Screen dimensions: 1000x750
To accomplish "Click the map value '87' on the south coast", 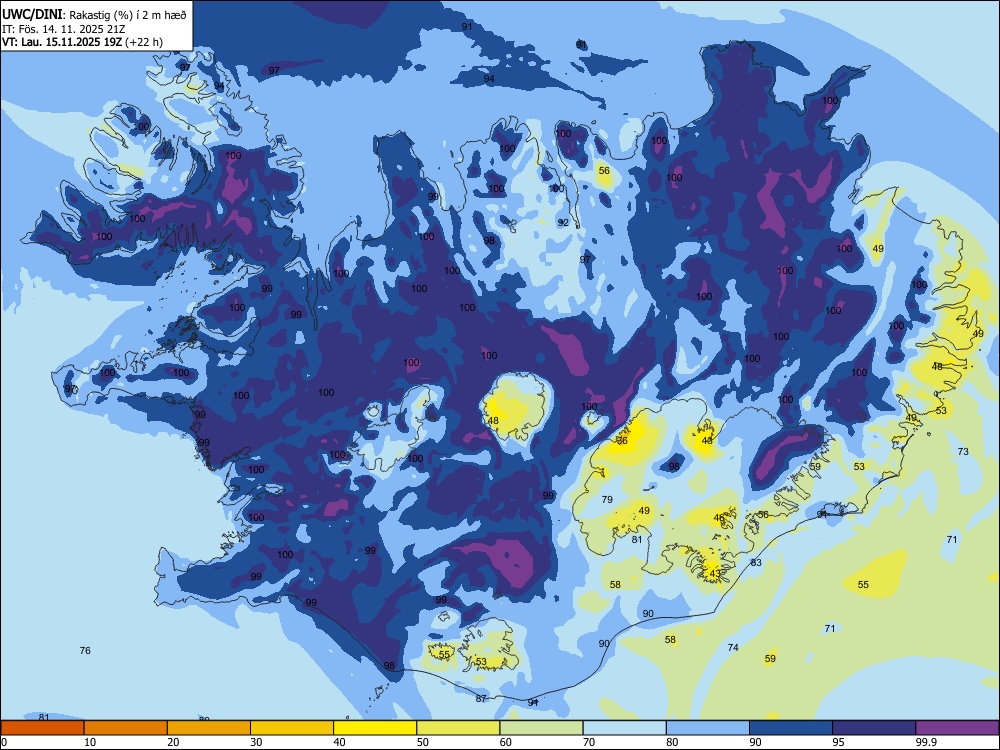I will pos(481,698).
